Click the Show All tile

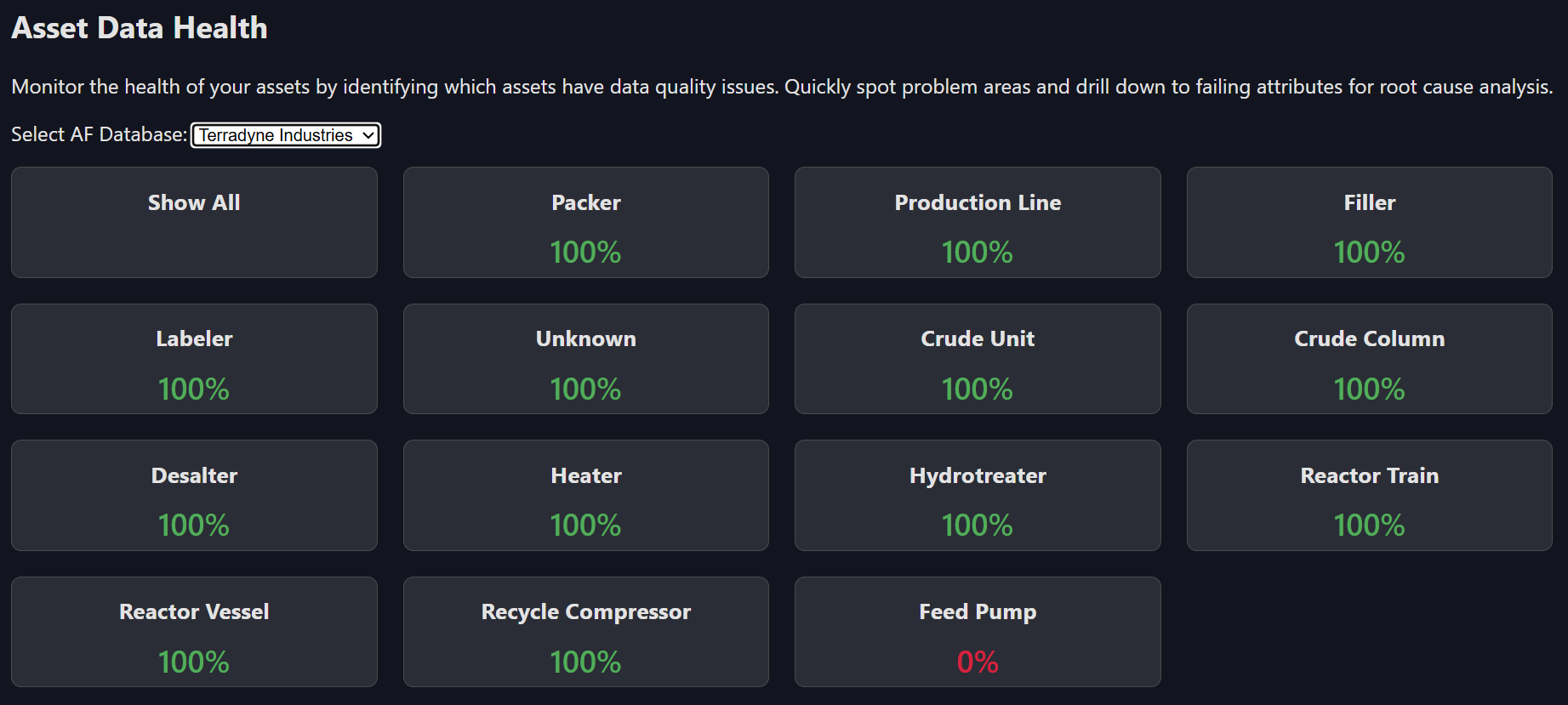[194, 223]
